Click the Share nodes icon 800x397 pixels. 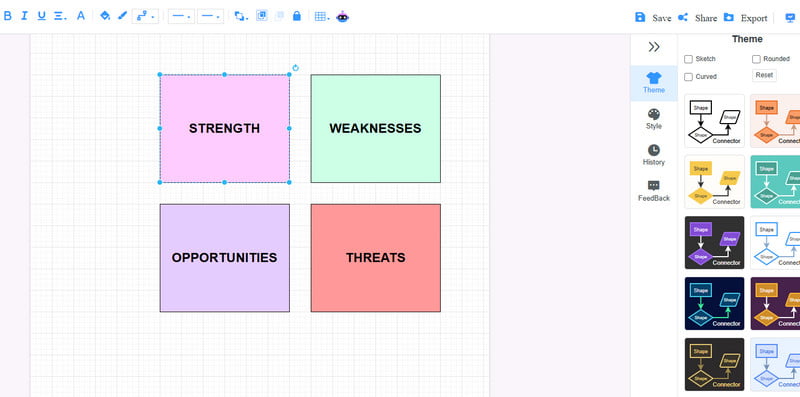(683, 17)
